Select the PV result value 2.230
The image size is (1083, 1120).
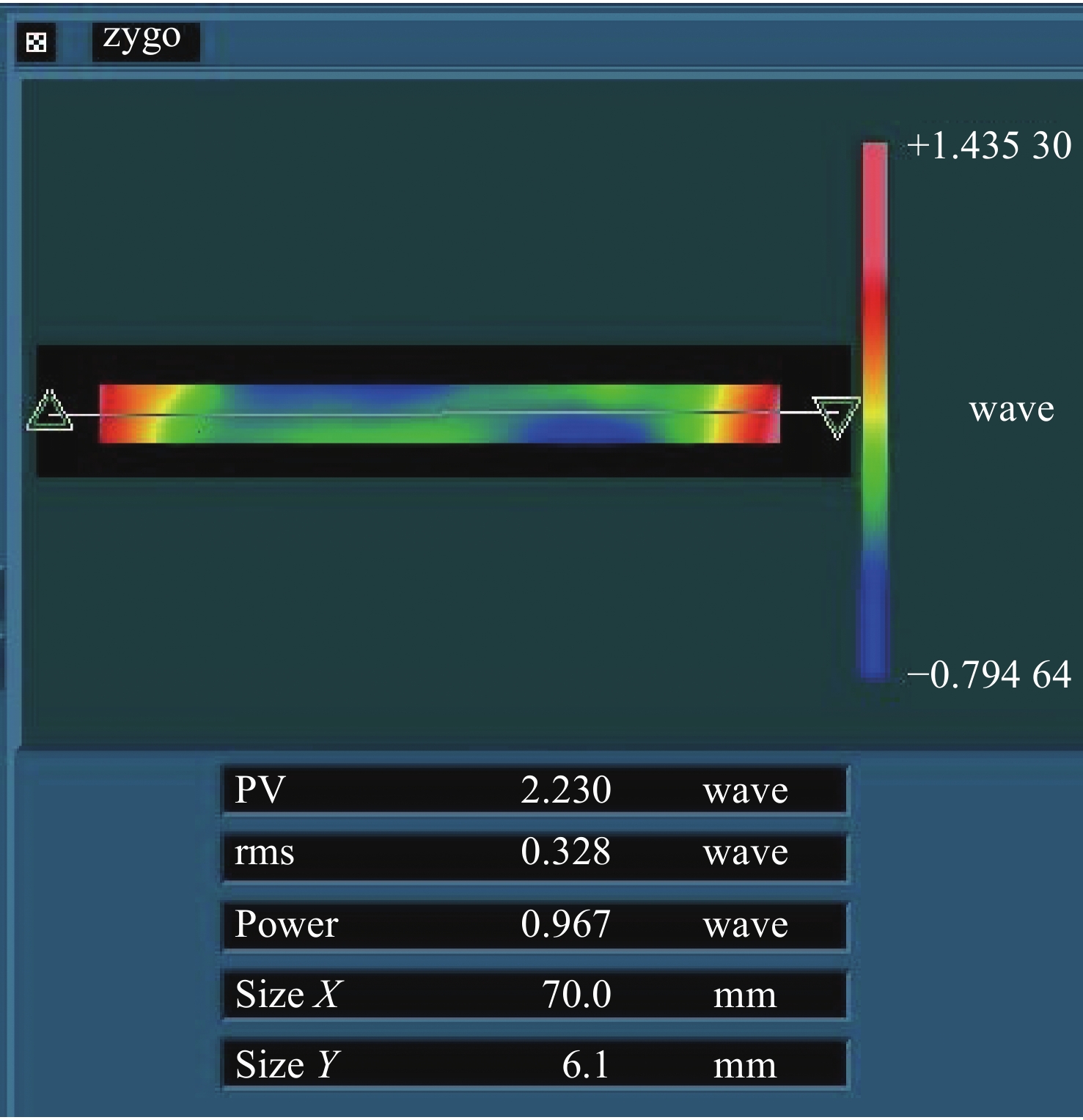pyautogui.click(x=565, y=790)
